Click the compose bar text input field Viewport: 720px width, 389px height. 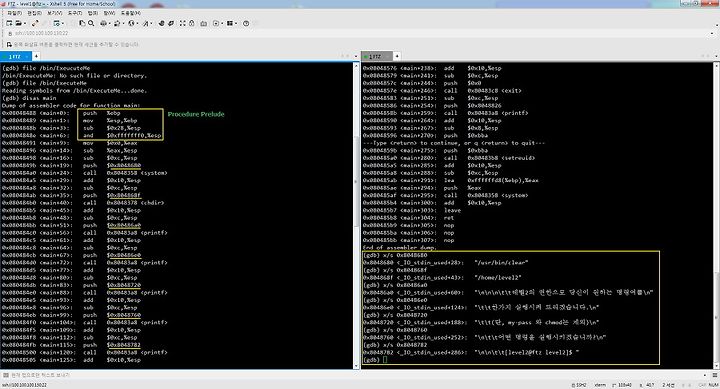[358, 375]
